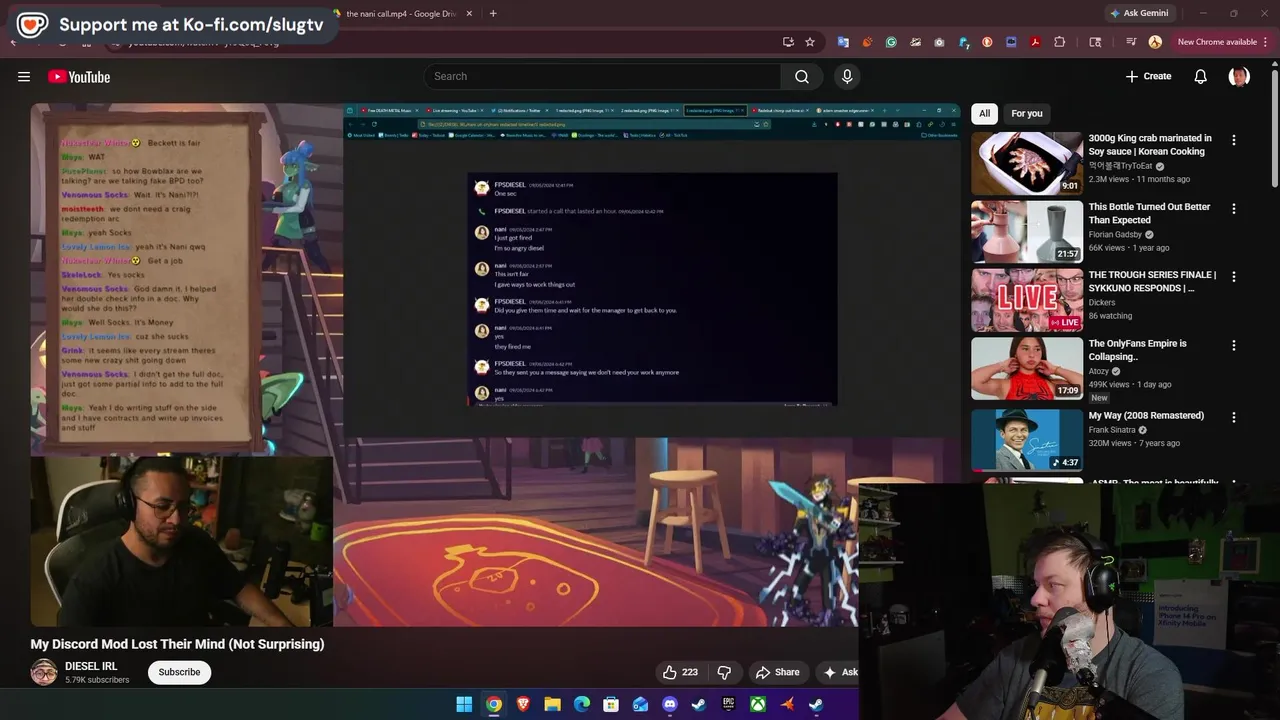Open Microsoft Edge from the taskbar

tap(582, 704)
